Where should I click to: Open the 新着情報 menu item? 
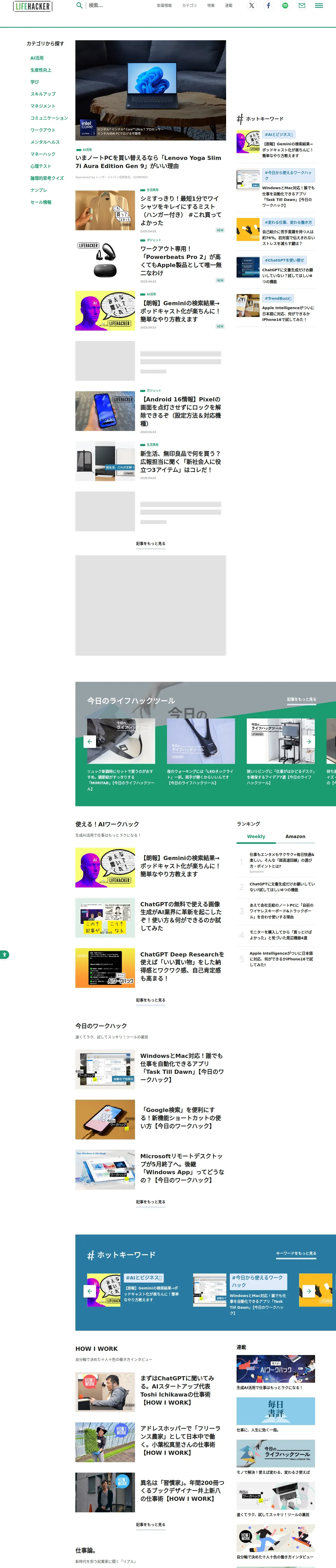164,5
